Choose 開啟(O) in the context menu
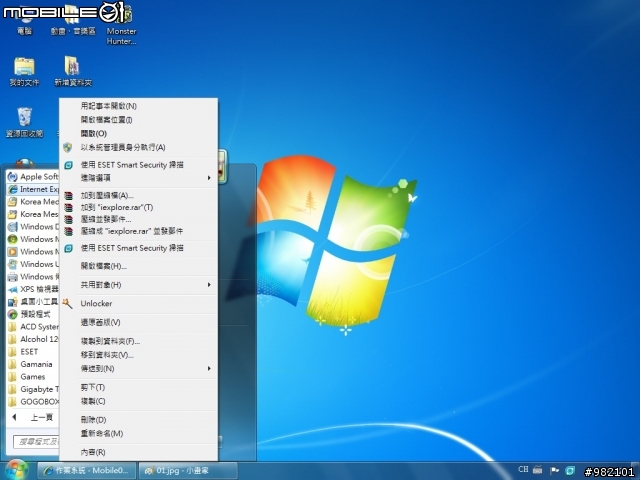The width and height of the screenshot is (640, 480). [x=139, y=133]
